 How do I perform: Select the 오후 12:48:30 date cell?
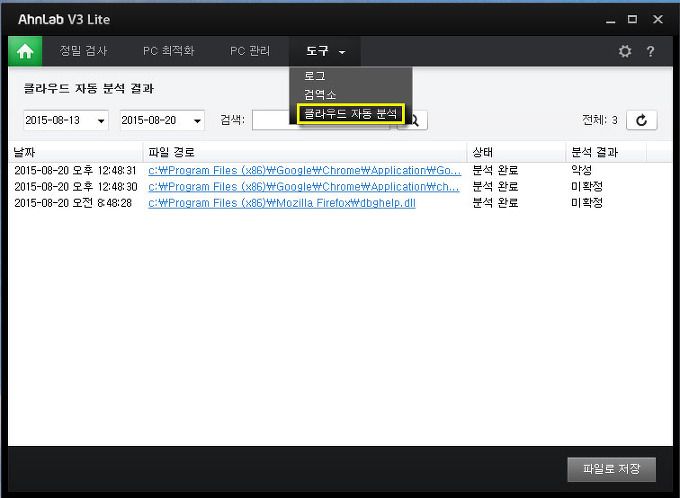(x=76, y=187)
